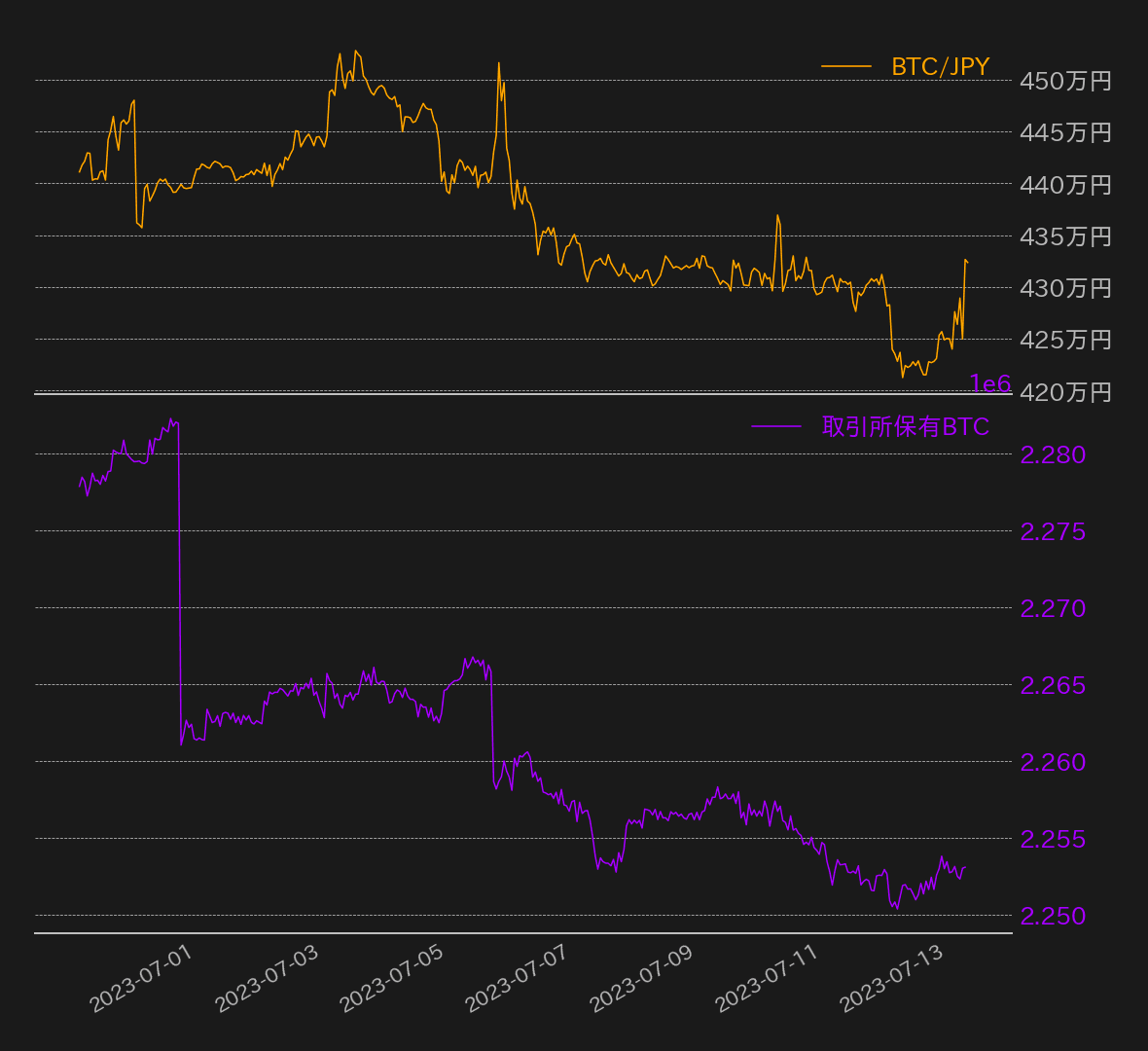Click the 2.265 purple axis label
Viewport: 1148px width, 1051px height.
(x=1053, y=685)
